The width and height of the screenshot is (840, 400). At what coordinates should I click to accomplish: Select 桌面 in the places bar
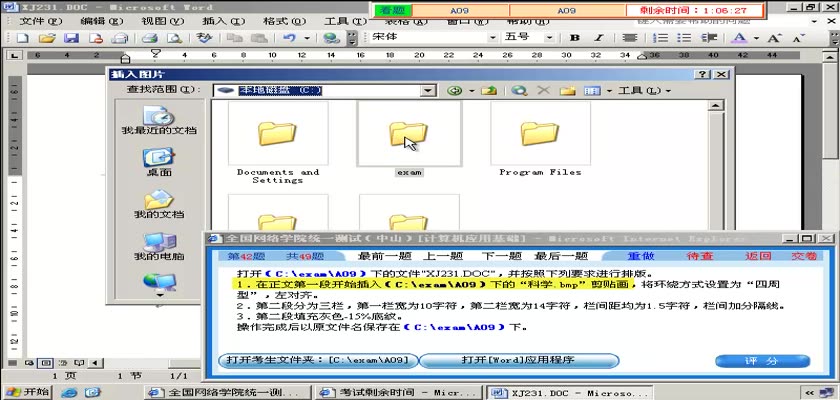point(159,162)
